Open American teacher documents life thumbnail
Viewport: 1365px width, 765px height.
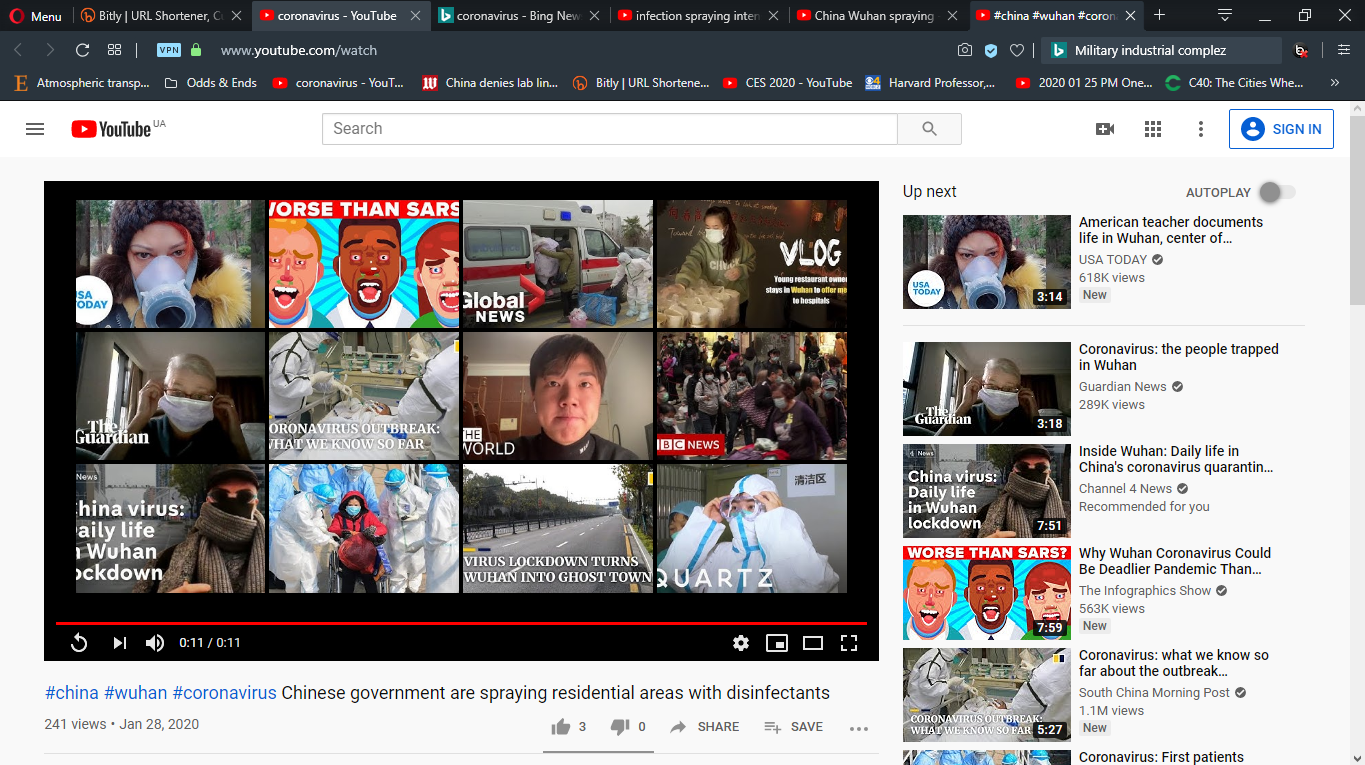point(987,262)
